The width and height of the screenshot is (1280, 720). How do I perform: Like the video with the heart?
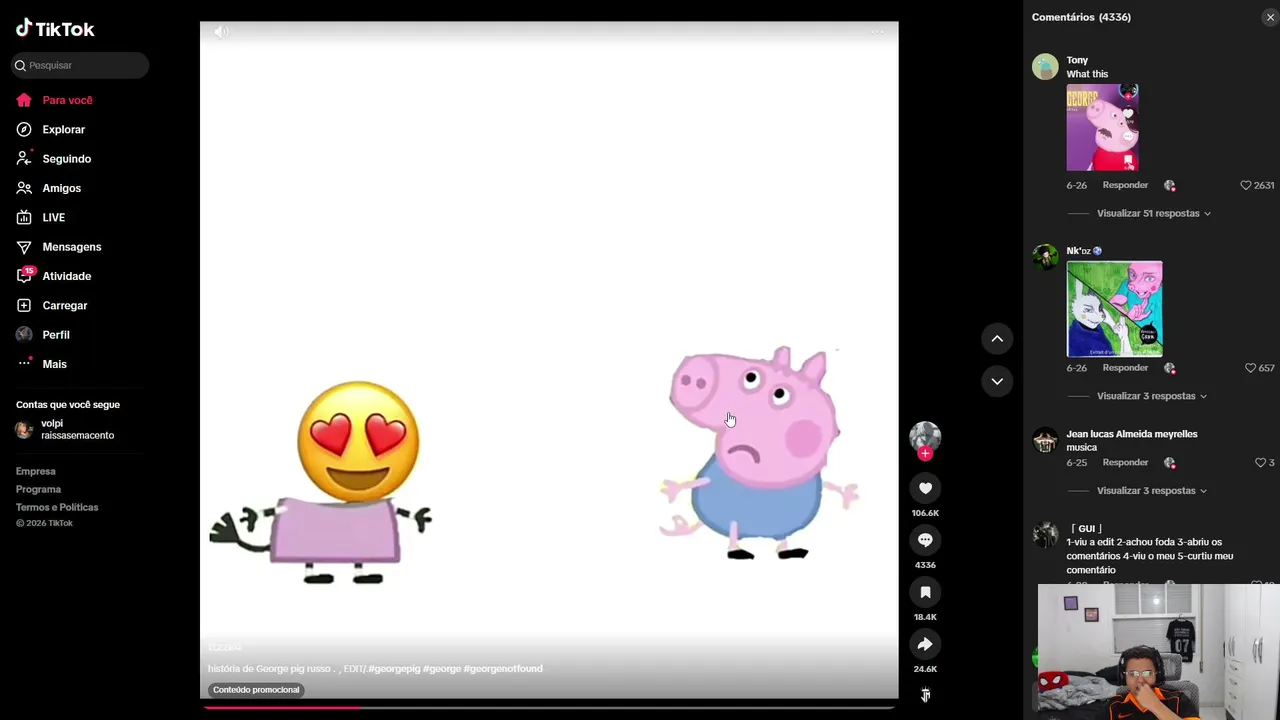[925, 488]
